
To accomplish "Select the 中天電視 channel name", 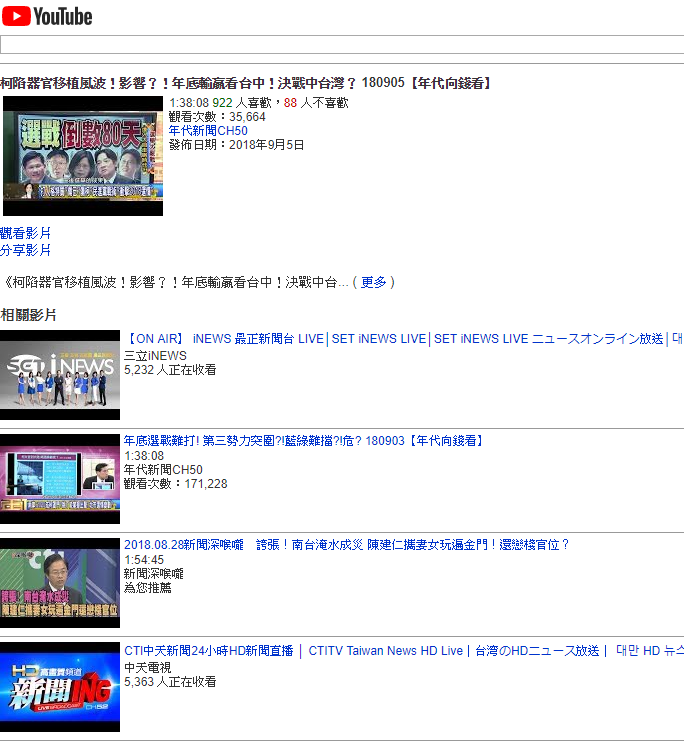I will (x=147, y=668).
